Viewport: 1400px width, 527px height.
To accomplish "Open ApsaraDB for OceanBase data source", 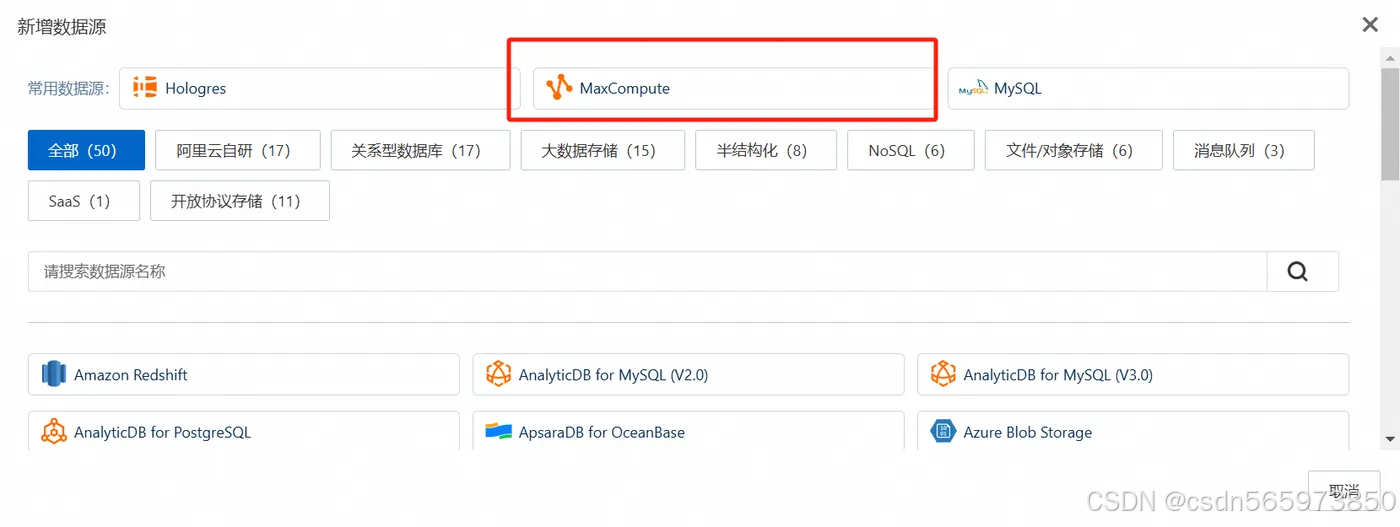I will (688, 431).
